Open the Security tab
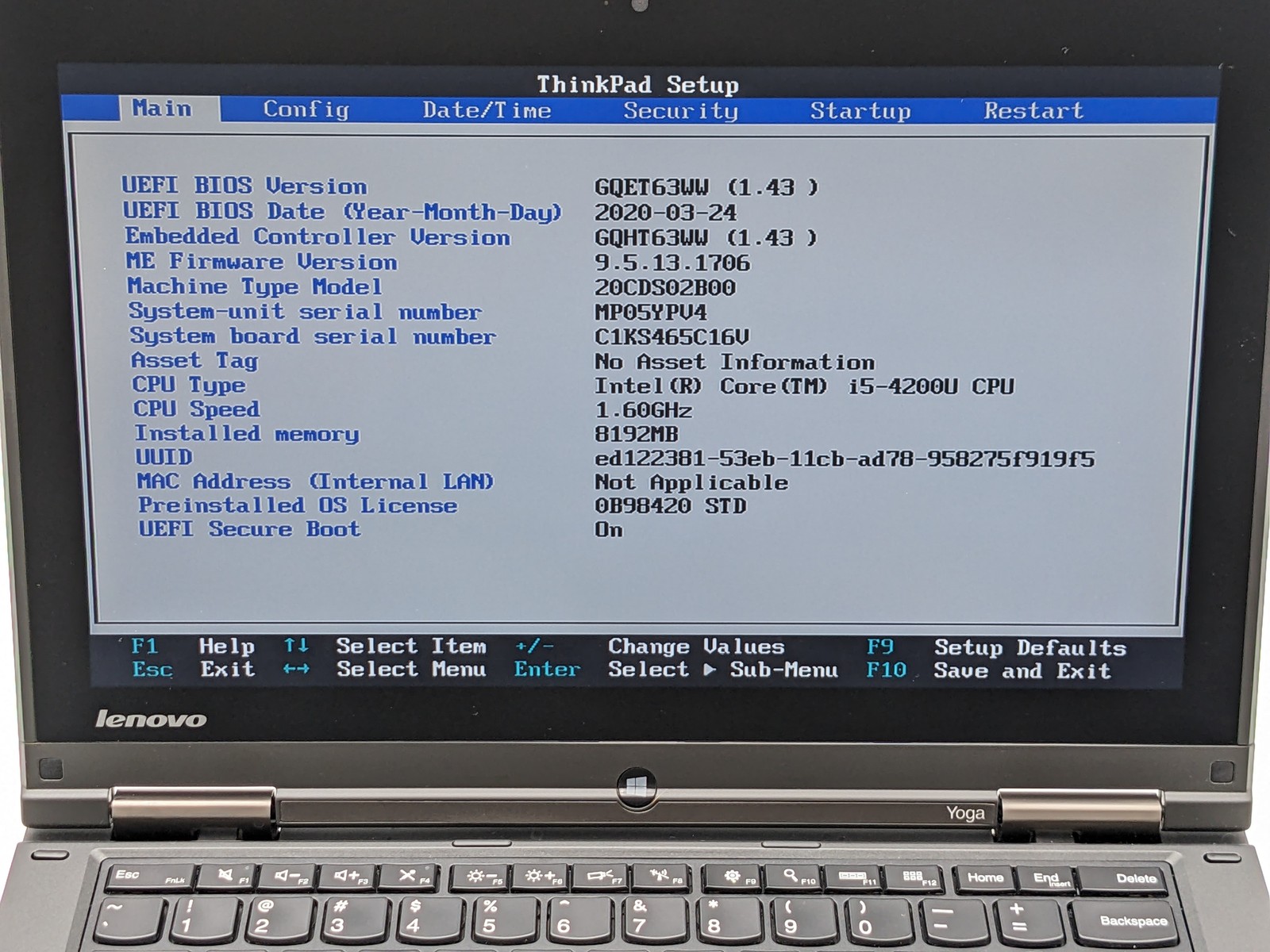Screen dimensions: 1270x952 click(x=680, y=110)
